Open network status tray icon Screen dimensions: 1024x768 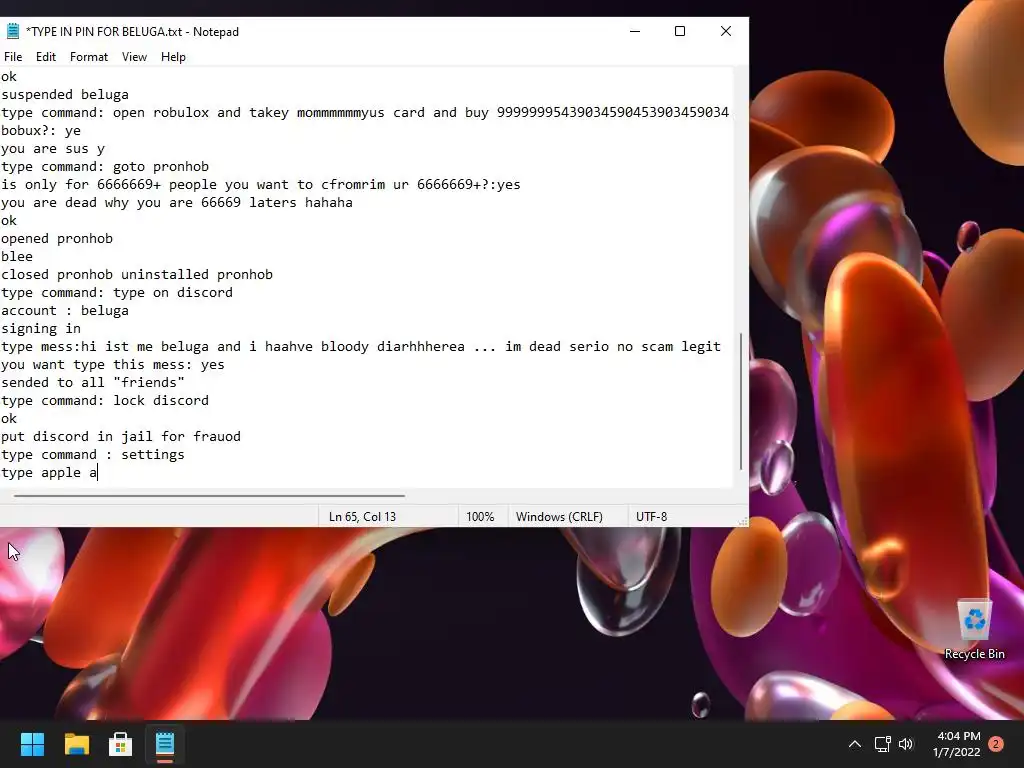[882, 744]
